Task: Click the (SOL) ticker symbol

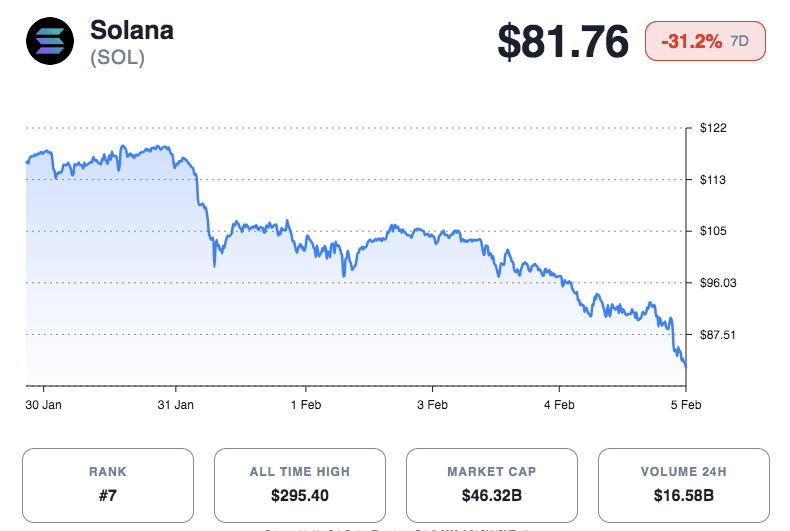Action: coord(117,58)
